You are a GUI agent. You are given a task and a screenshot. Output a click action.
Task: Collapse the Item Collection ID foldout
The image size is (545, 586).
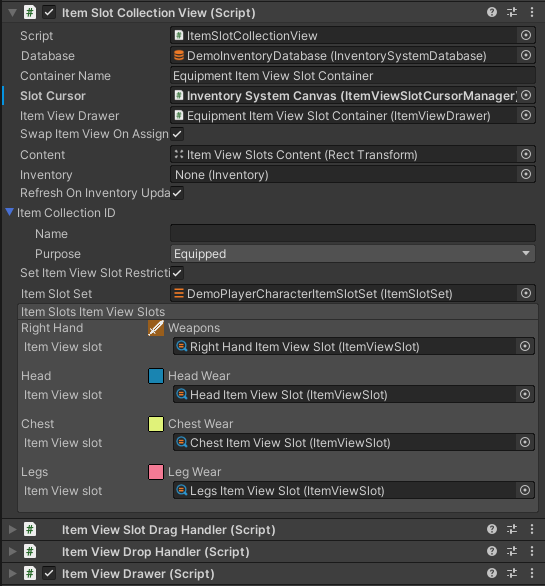point(10,212)
